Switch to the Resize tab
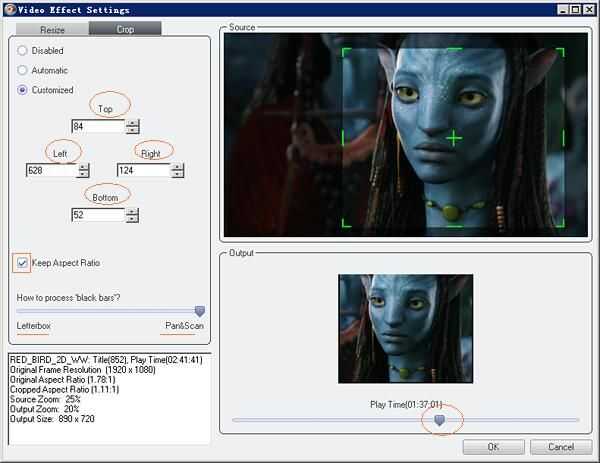This screenshot has width=600, height=463. coord(52,29)
